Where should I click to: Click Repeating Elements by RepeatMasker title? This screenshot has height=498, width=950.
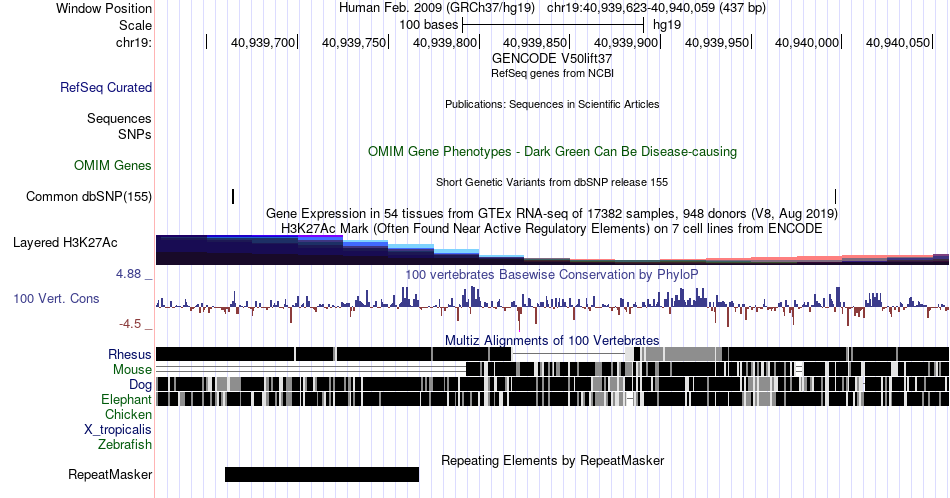click(552, 460)
